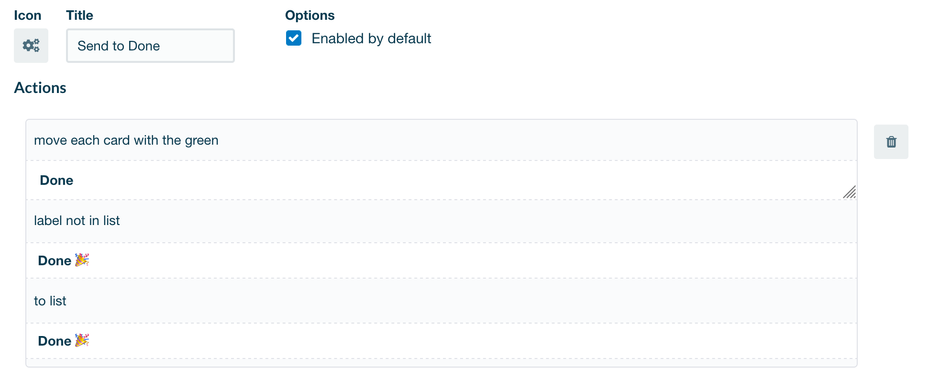
Task: Click the resize grip on the Done textarea
Action: [x=849, y=192]
